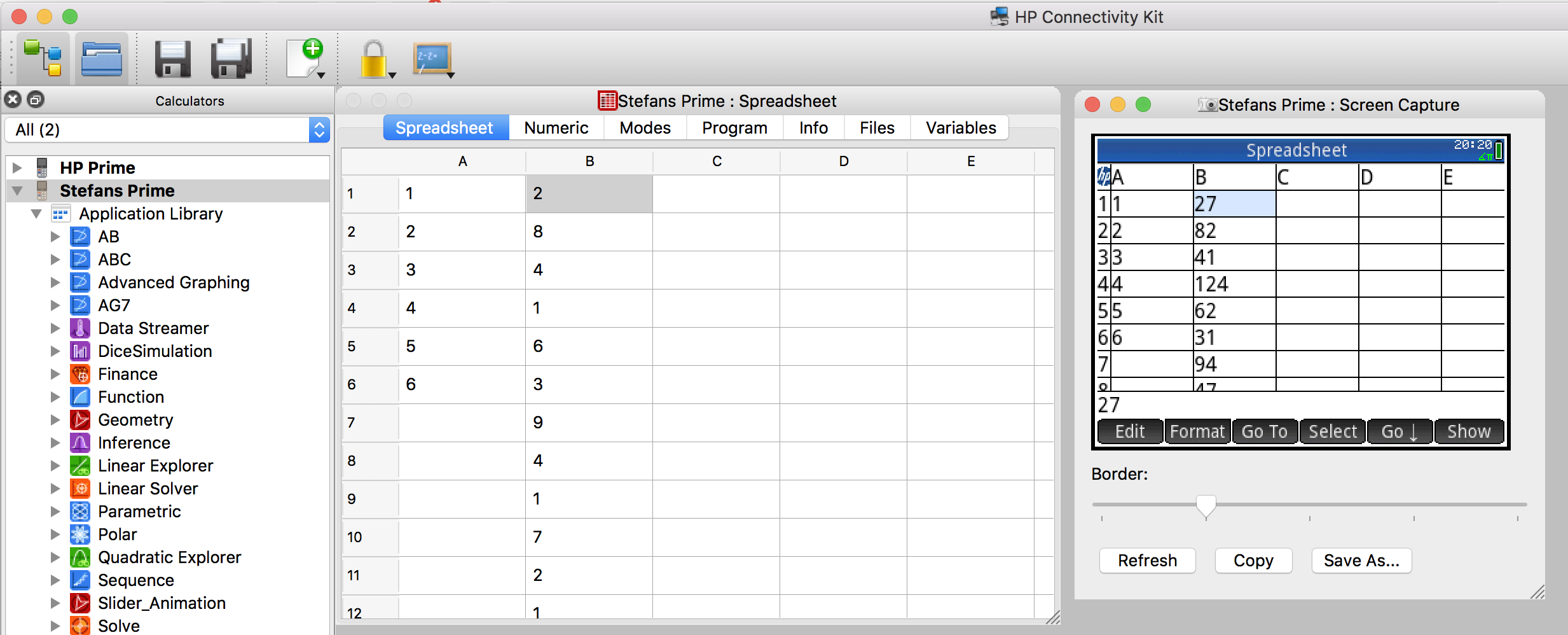Click the Save As toolbar icon
The width and height of the screenshot is (1568, 635).
point(231,59)
